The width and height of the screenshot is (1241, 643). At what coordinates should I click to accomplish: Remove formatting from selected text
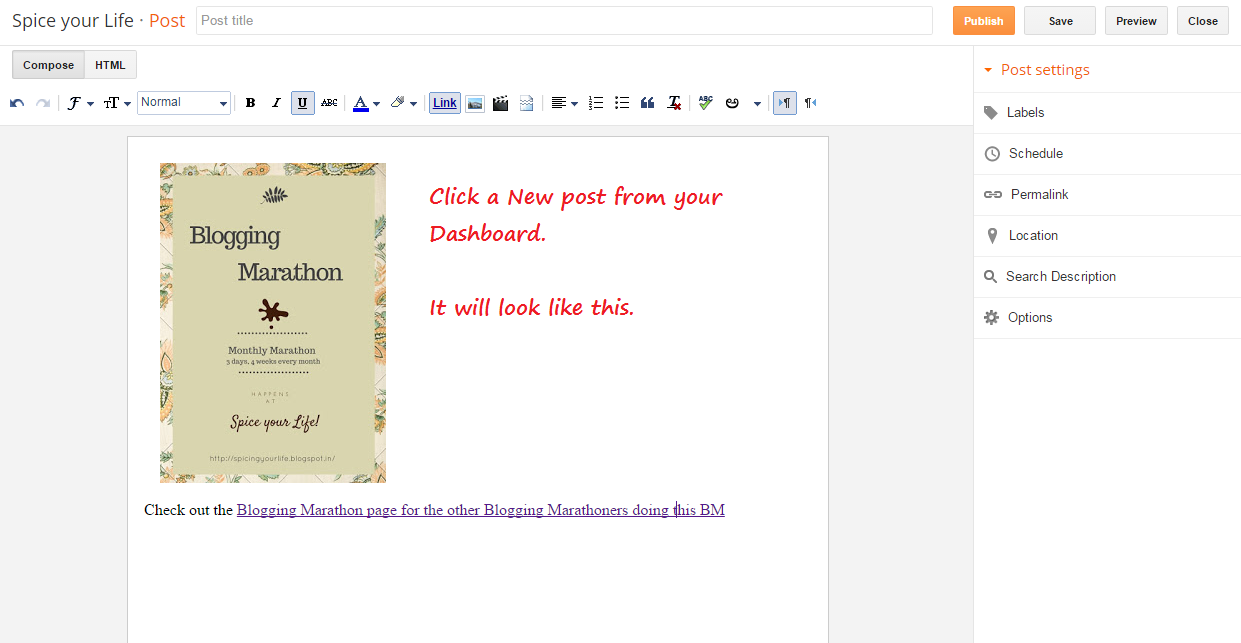coord(674,103)
